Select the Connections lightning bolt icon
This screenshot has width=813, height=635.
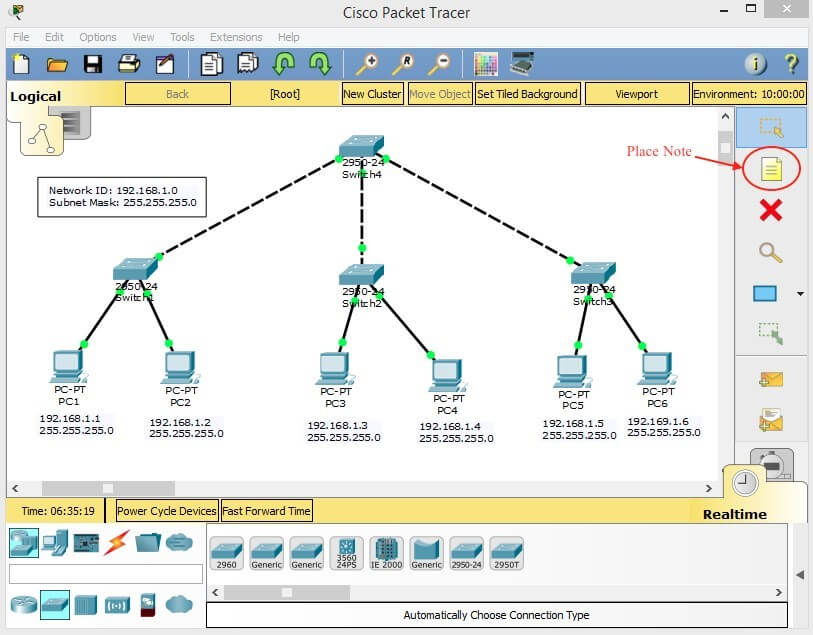117,543
